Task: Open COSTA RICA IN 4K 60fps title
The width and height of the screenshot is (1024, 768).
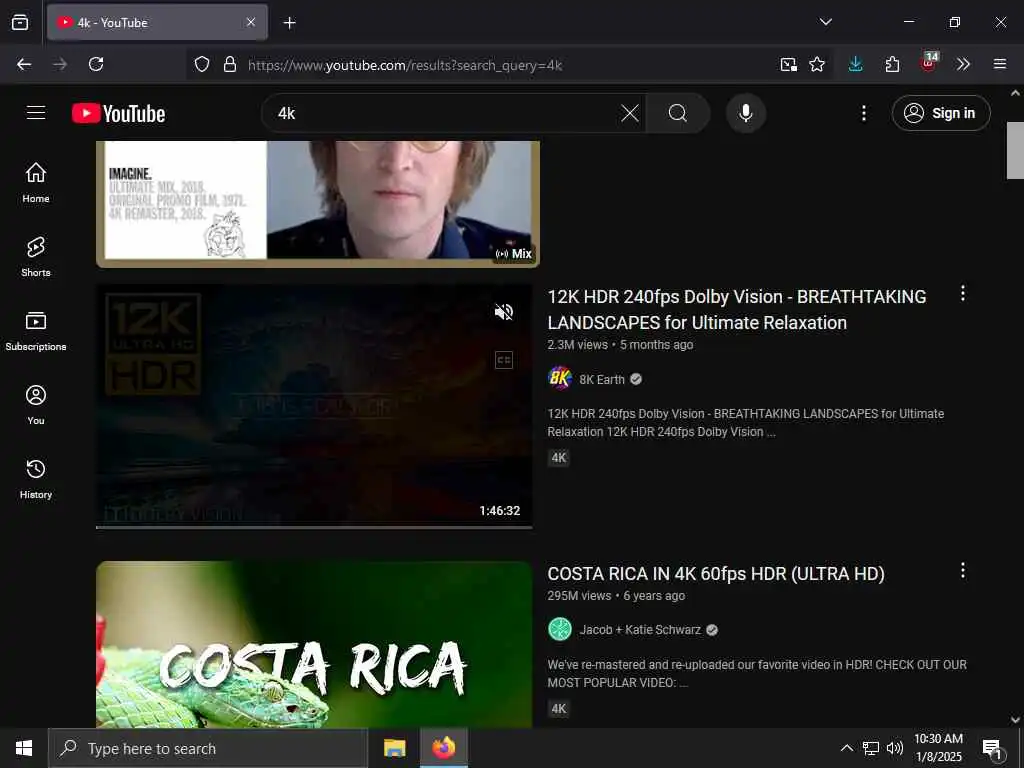Action: (x=716, y=573)
